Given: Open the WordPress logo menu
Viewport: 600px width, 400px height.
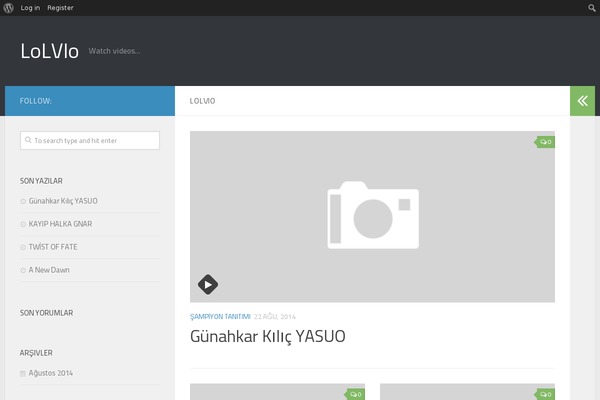Looking at the screenshot, I should [x=8, y=8].
